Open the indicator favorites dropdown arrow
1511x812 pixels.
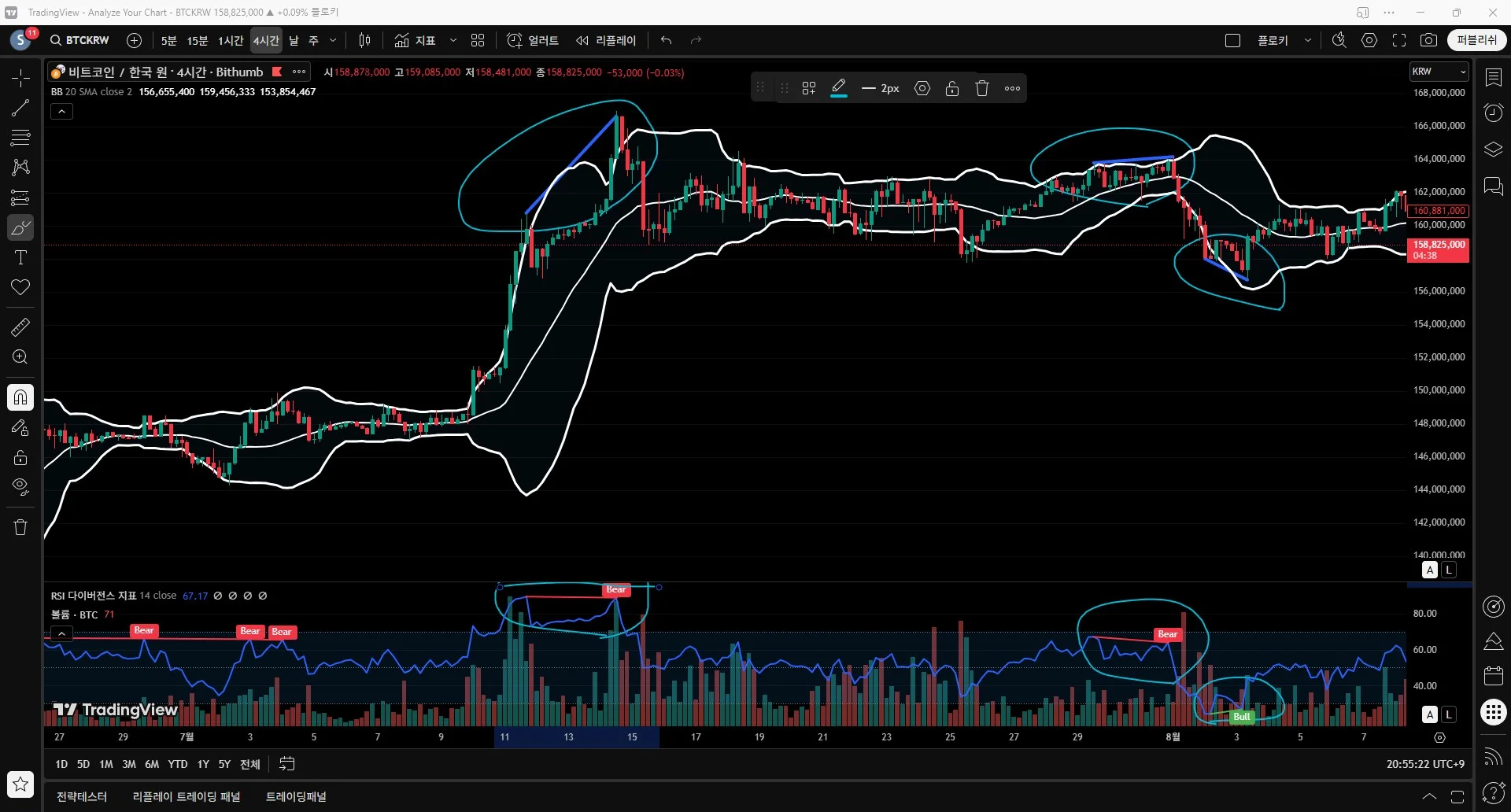[x=453, y=40]
